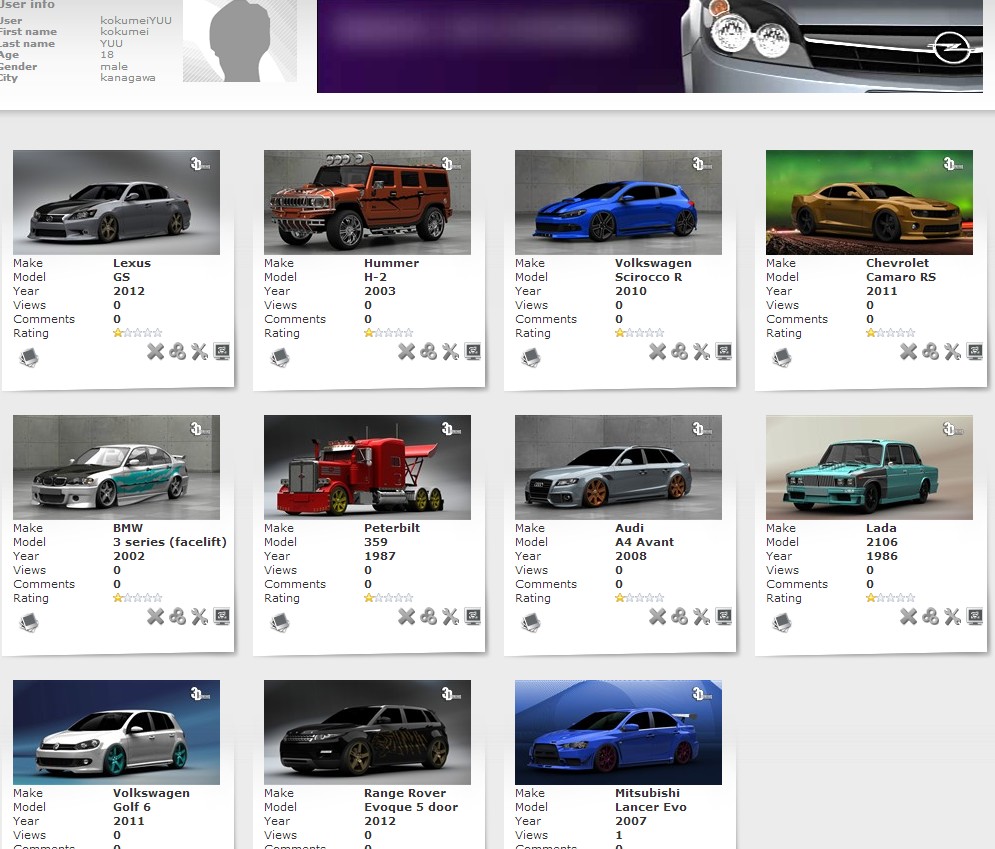995x849 pixels.
Task: Click three-circles icon on Camaro RS card
Action: [x=931, y=352]
